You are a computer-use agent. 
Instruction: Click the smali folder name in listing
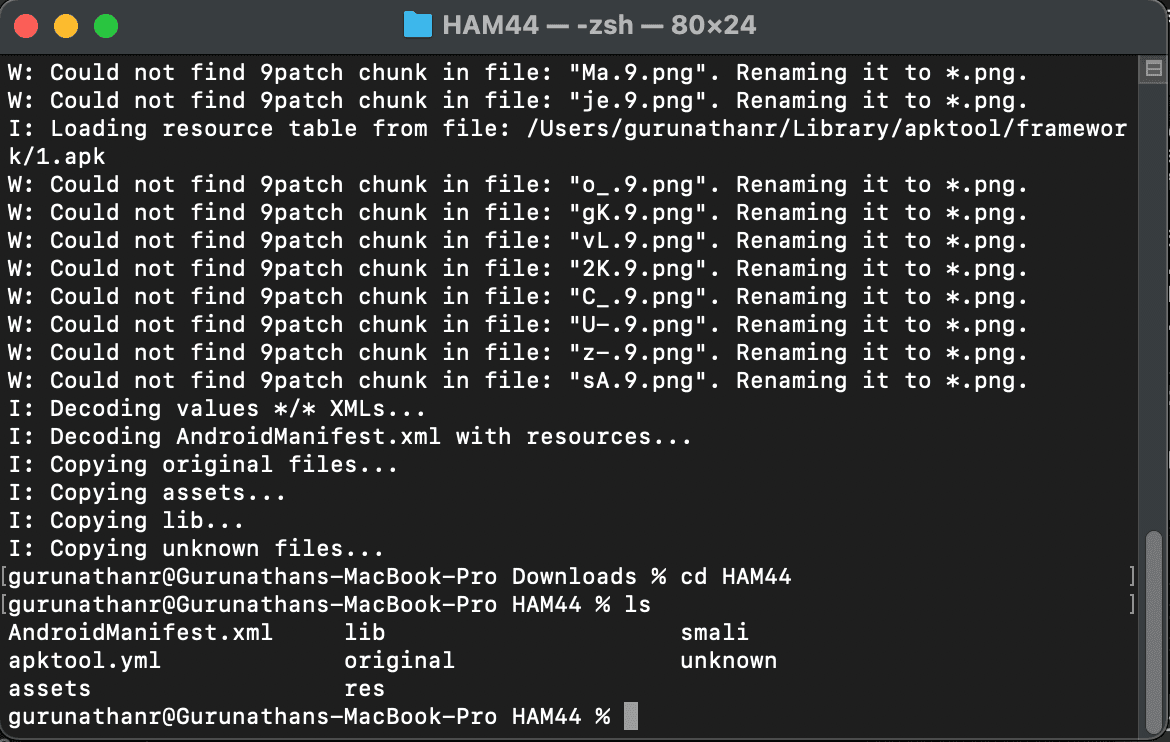coord(714,633)
